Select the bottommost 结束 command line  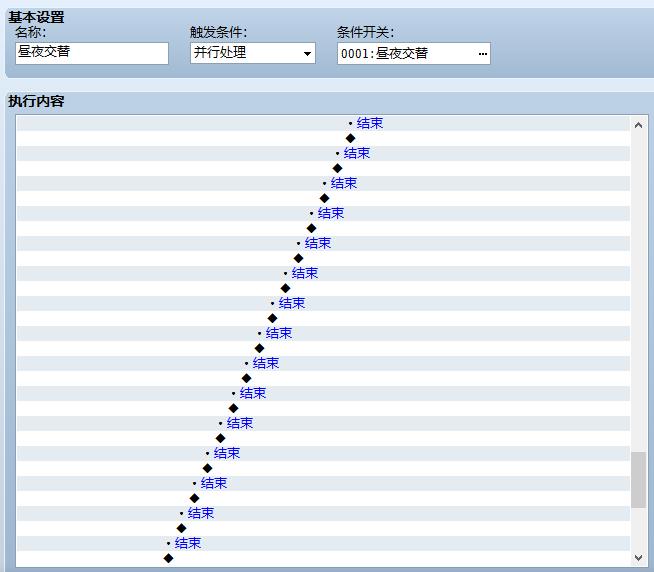[x=323, y=543]
